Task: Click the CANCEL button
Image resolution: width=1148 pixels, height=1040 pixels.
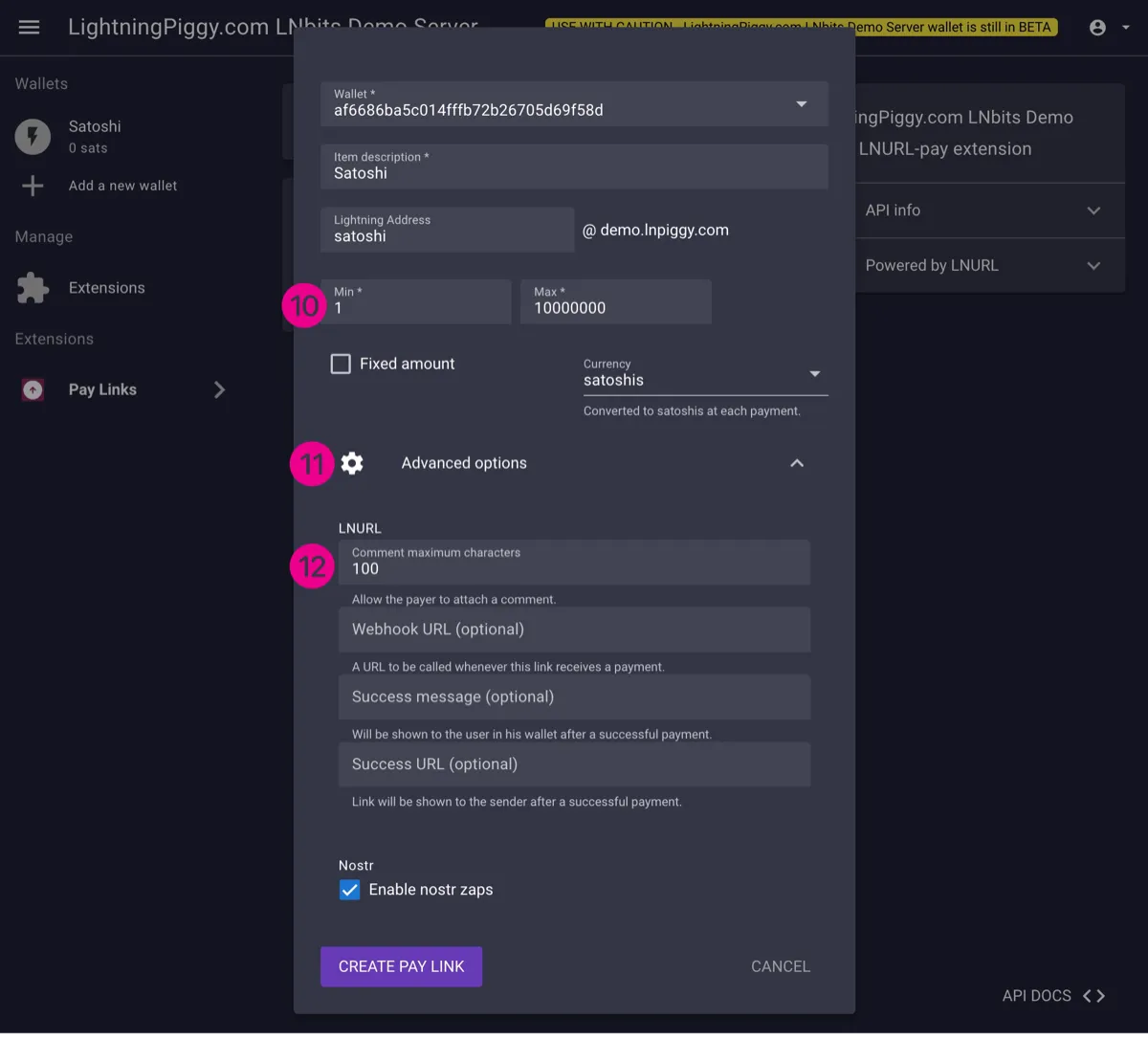Action: coord(780,966)
